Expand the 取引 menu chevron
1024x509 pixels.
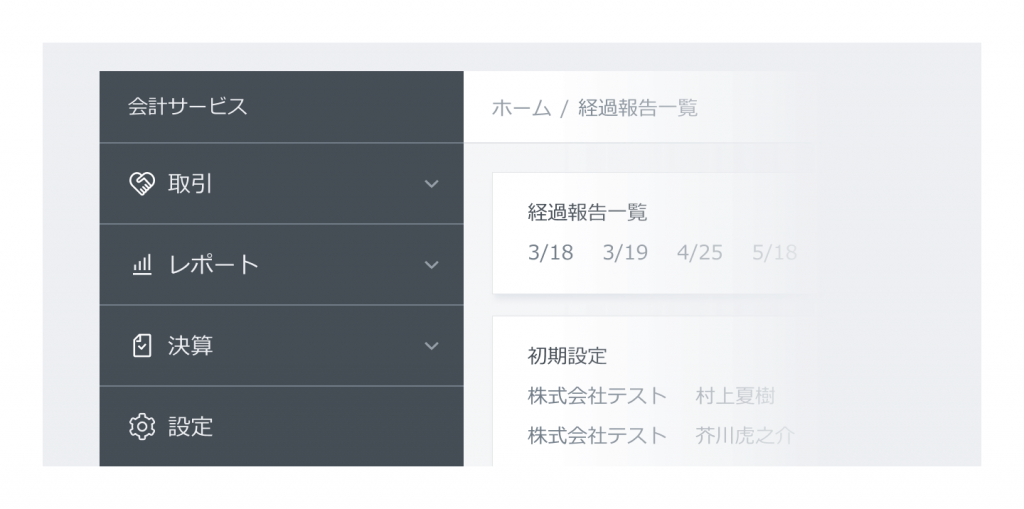tap(431, 184)
